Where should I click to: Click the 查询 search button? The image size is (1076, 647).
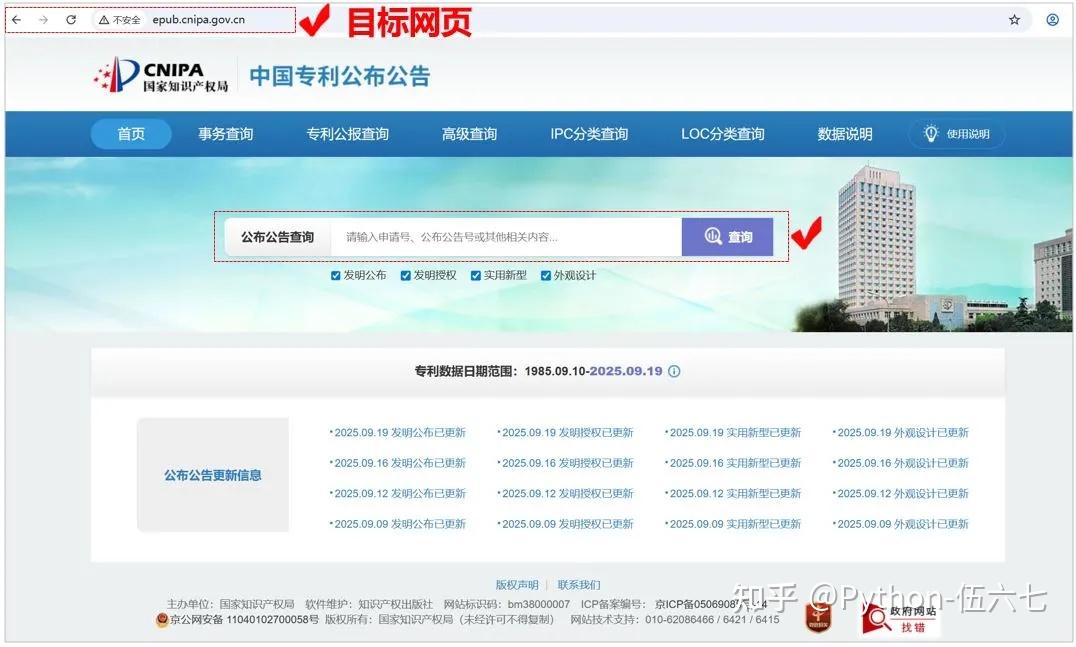tap(728, 236)
